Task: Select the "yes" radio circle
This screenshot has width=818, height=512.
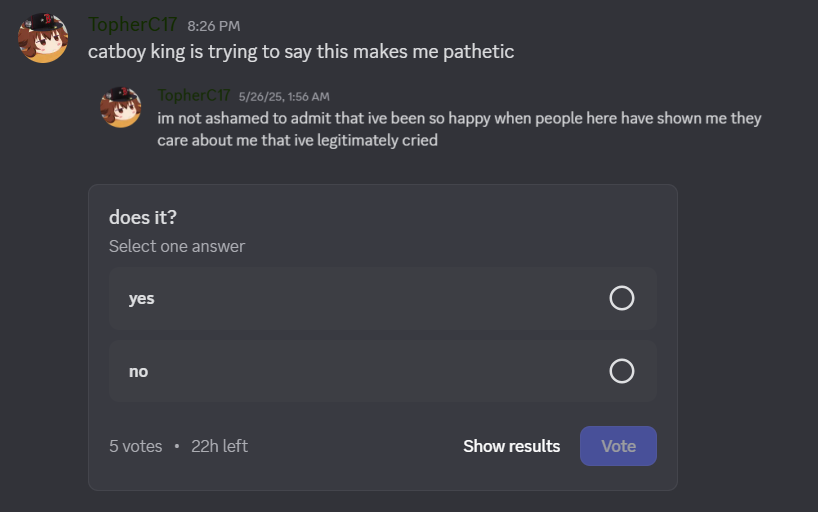Action: (x=621, y=298)
